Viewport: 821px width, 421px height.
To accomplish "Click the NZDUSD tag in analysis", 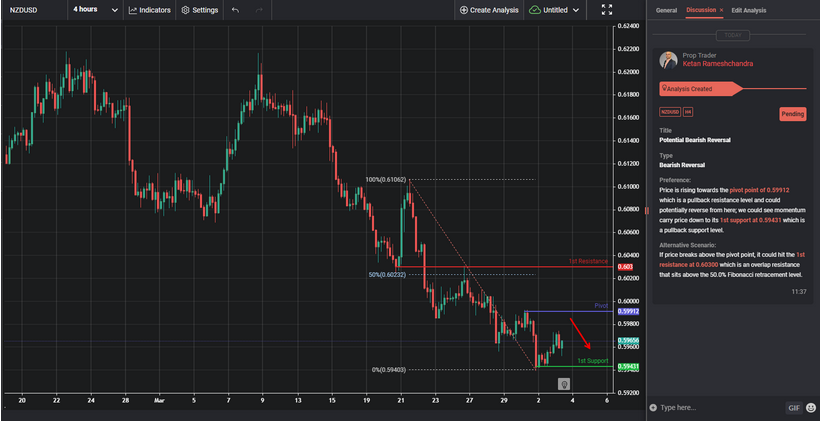I will (670, 112).
